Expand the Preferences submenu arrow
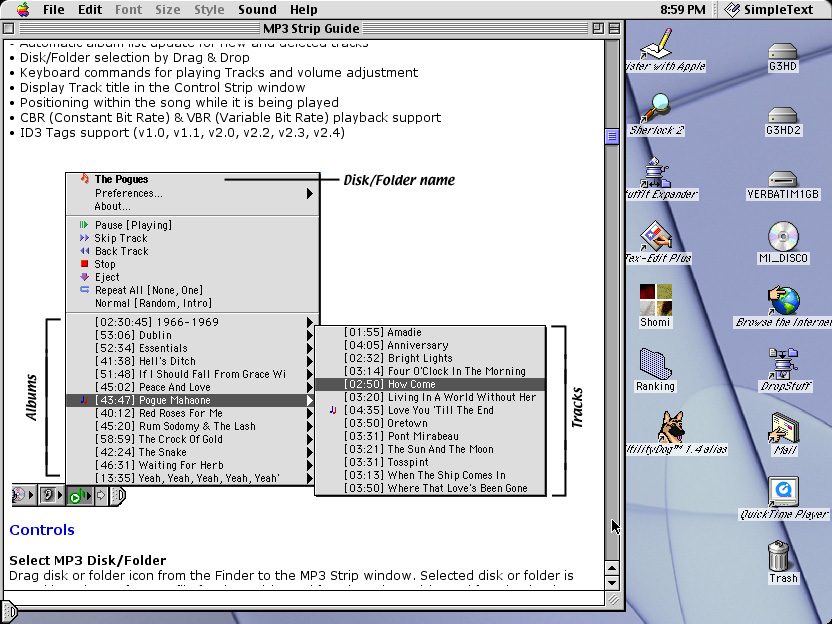The height and width of the screenshot is (624, 832). point(310,194)
